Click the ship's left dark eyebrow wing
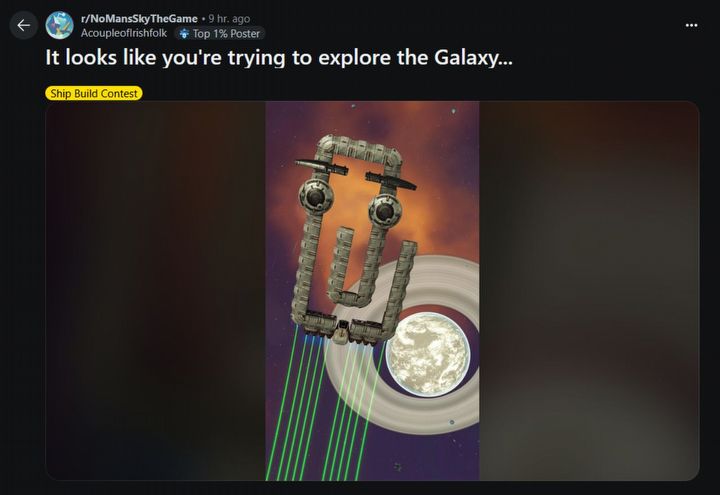This screenshot has height=495, width=720. tap(321, 167)
